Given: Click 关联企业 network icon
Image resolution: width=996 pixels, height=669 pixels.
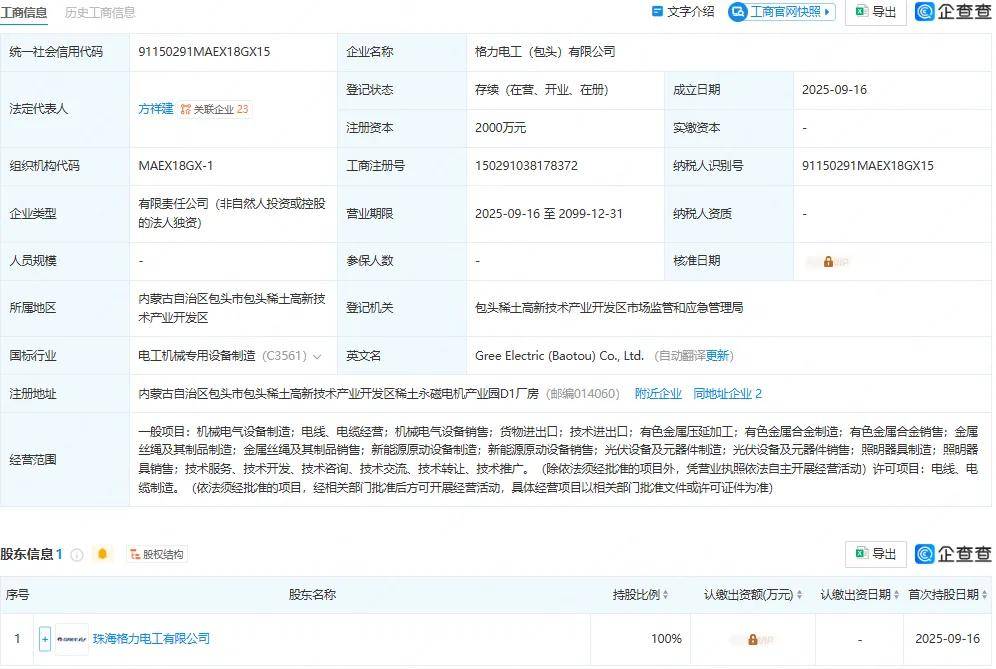Looking at the screenshot, I should [185, 109].
